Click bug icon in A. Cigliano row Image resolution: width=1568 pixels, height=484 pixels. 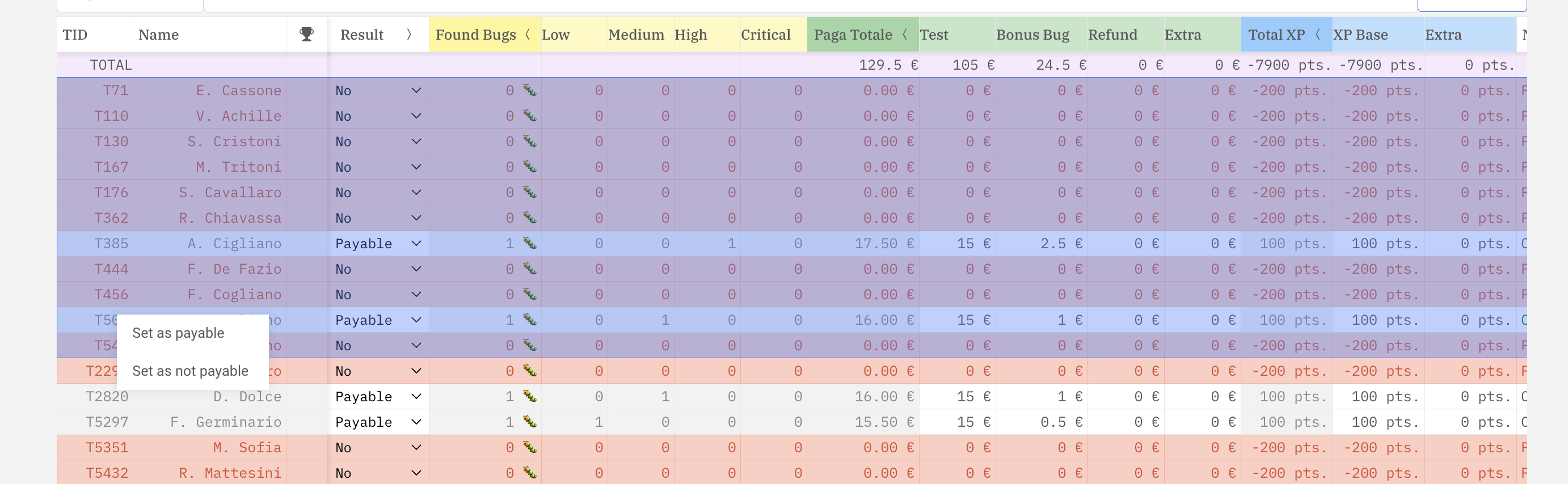pos(529,244)
